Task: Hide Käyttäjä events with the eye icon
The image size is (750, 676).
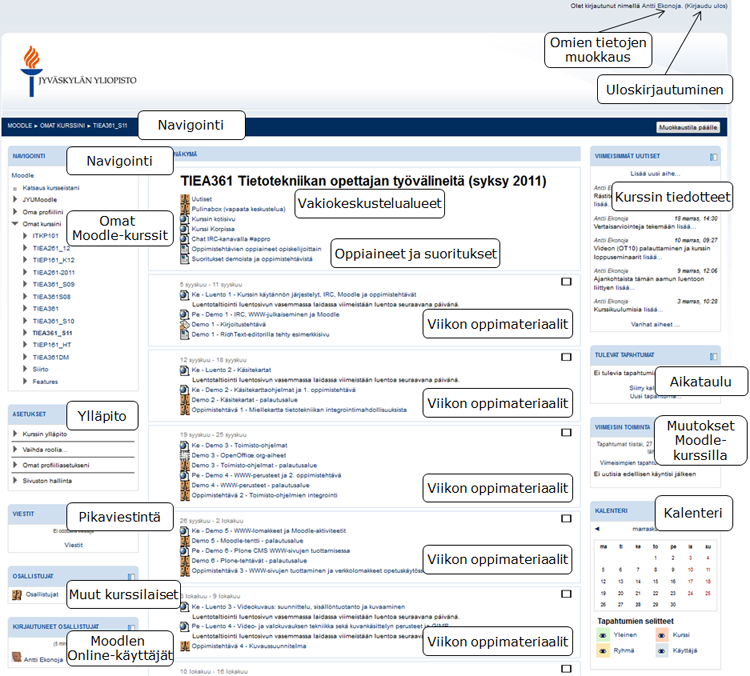Action: [662, 651]
